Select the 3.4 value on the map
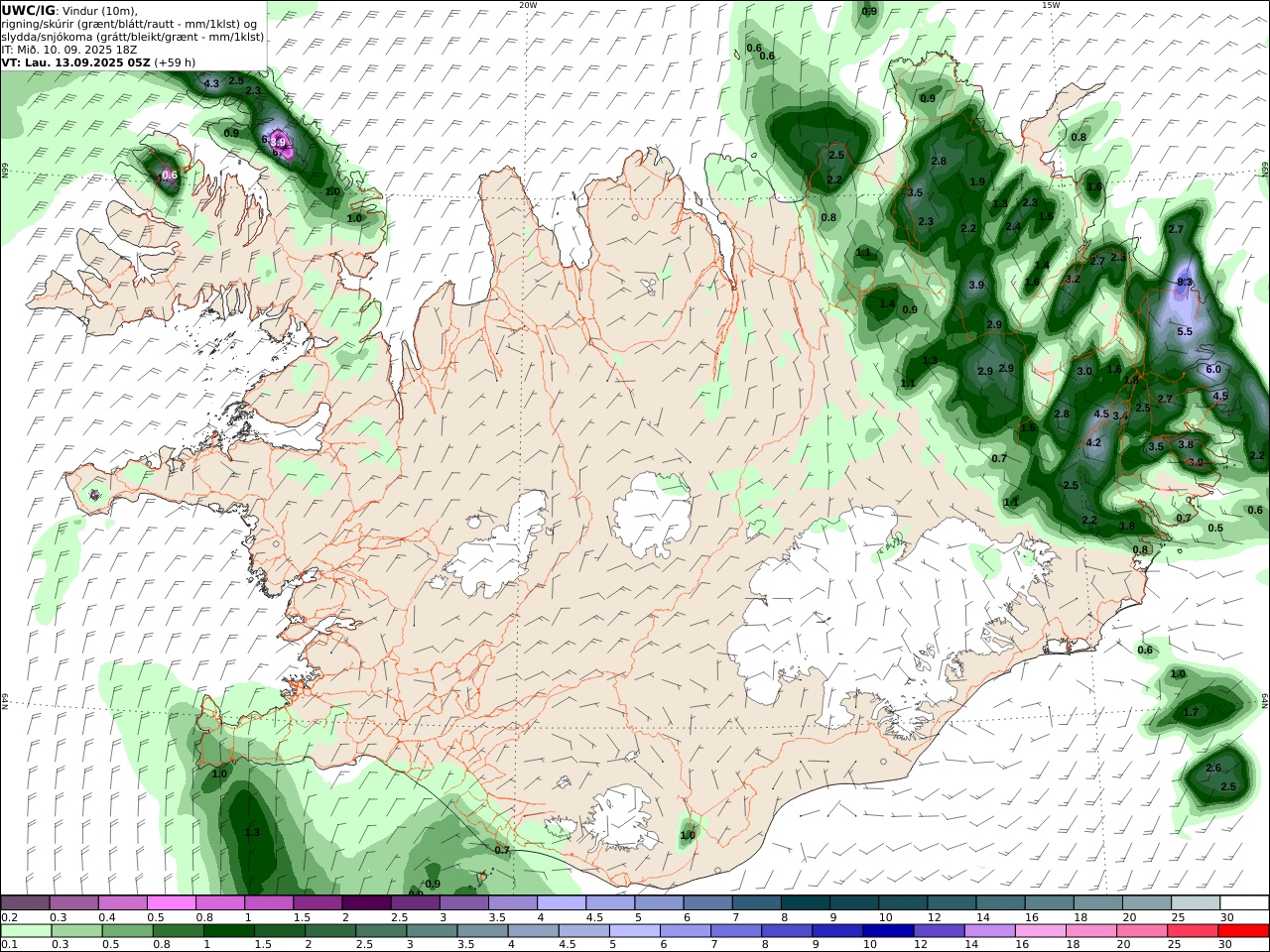Image resolution: width=1270 pixels, height=952 pixels. pyautogui.click(x=1121, y=416)
